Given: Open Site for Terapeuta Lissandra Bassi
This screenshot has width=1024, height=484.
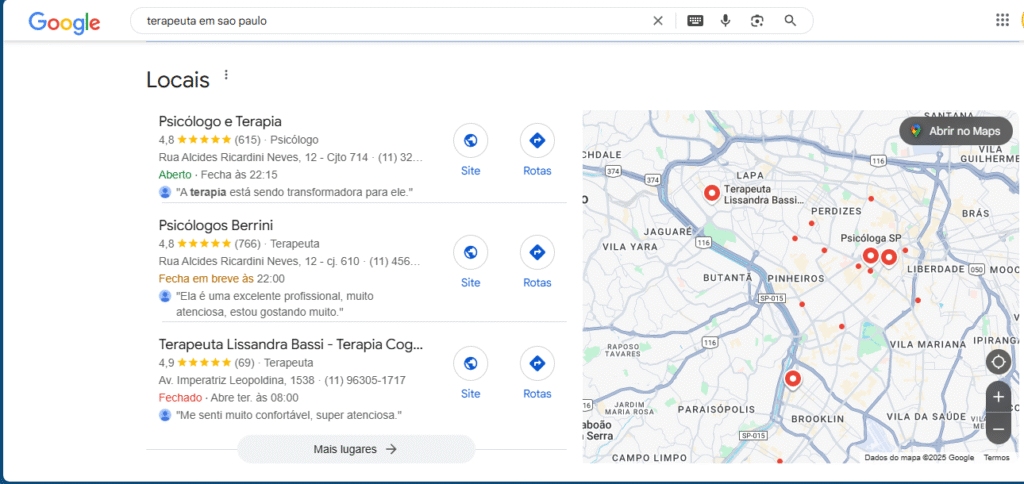Looking at the screenshot, I should point(470,374).
